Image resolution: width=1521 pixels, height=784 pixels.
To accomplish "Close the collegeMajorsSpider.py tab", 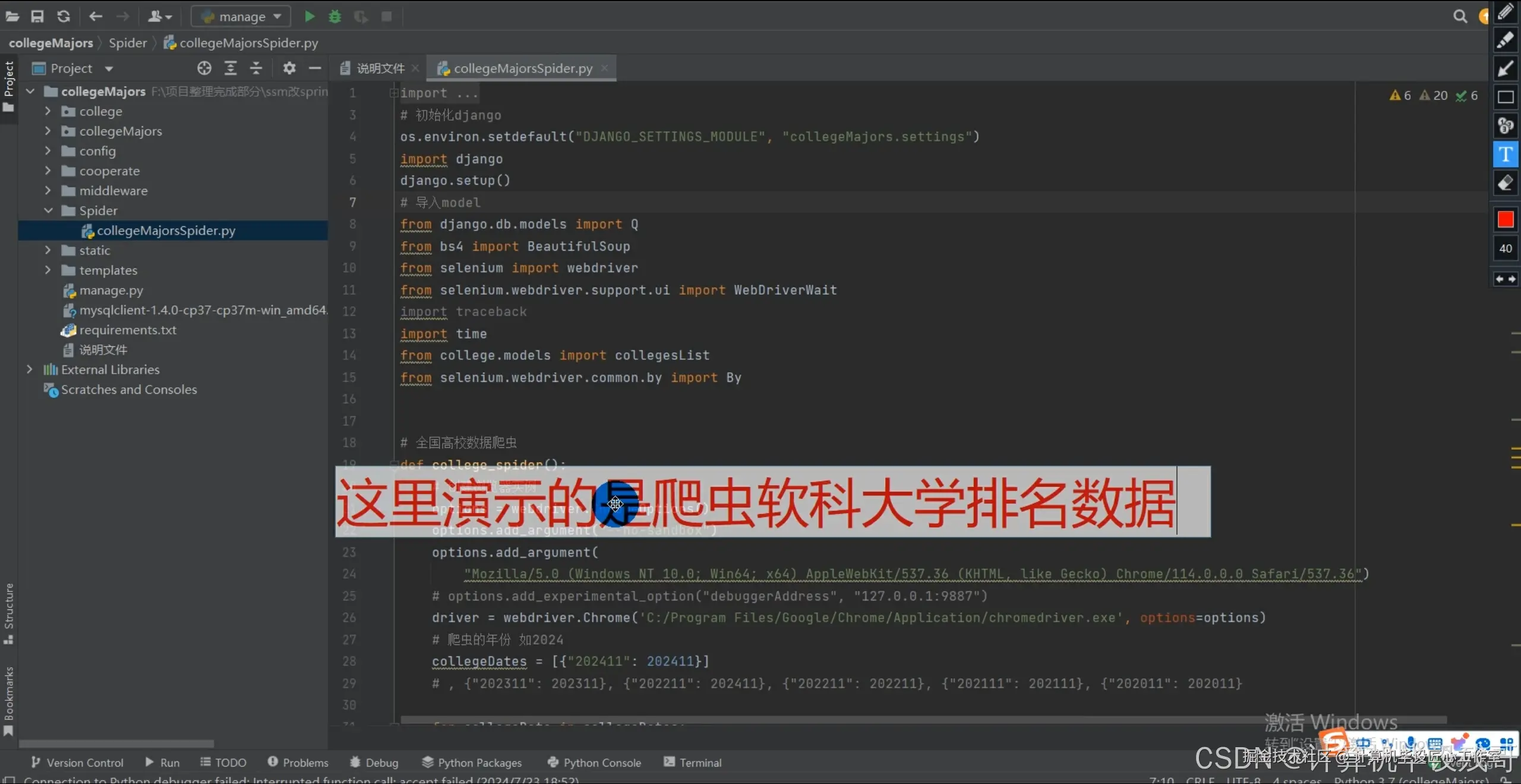I will tap(604, 68).
